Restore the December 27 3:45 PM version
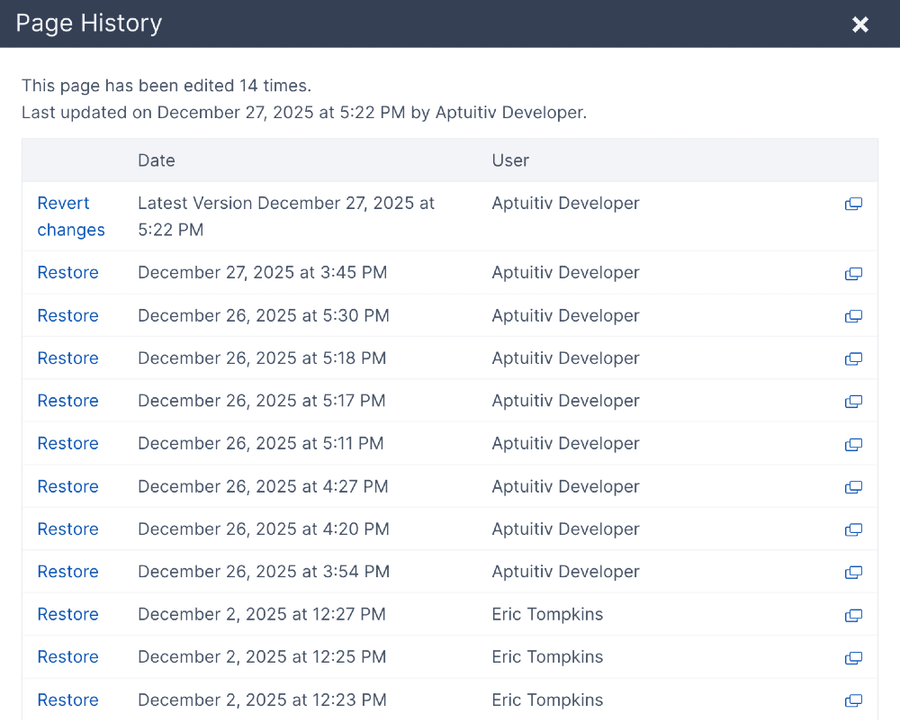The width and height of the screenshot is (900, 720). [67, 272]
